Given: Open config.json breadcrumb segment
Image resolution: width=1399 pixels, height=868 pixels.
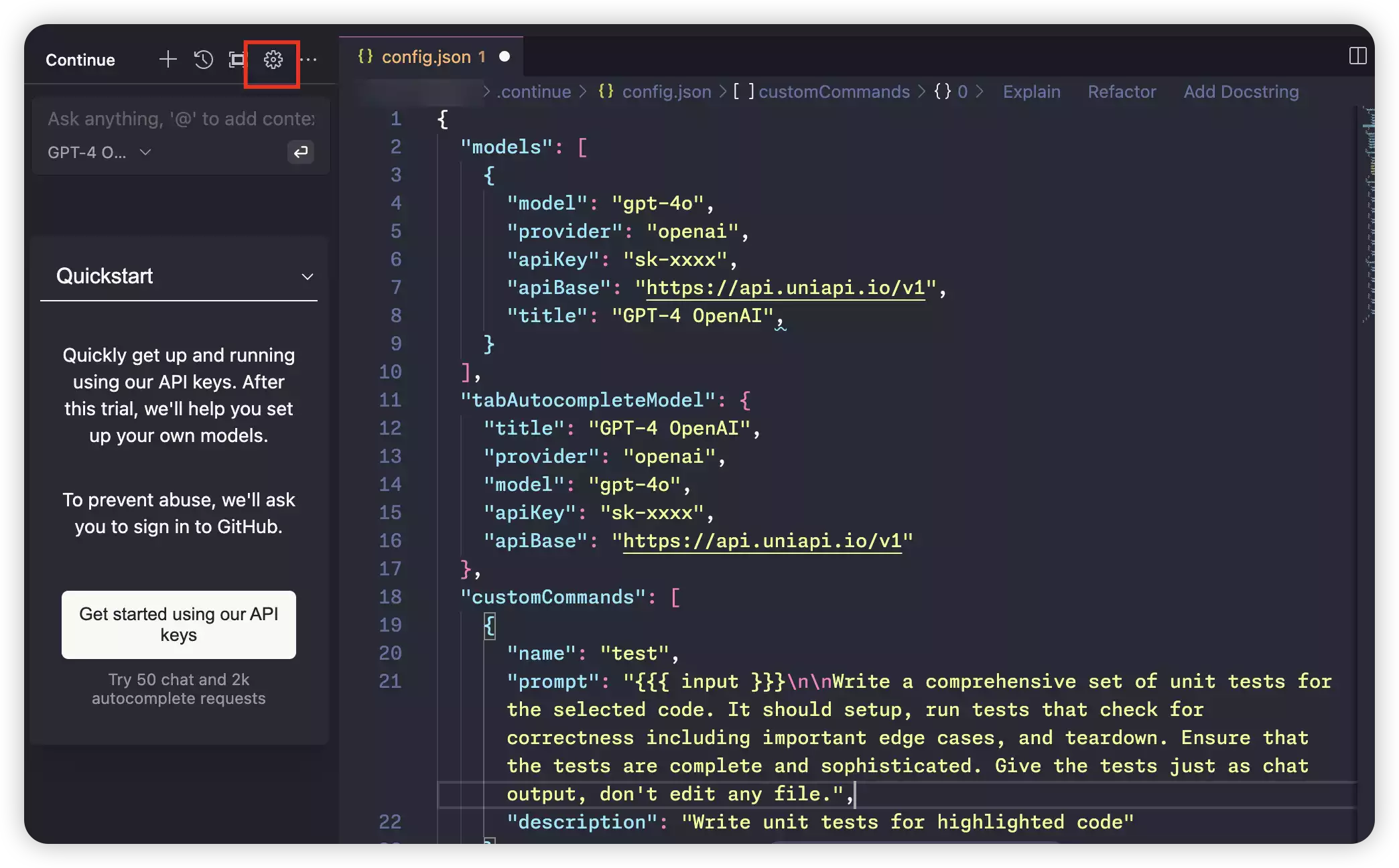Looking at the screenshot, I should point(655,92).
